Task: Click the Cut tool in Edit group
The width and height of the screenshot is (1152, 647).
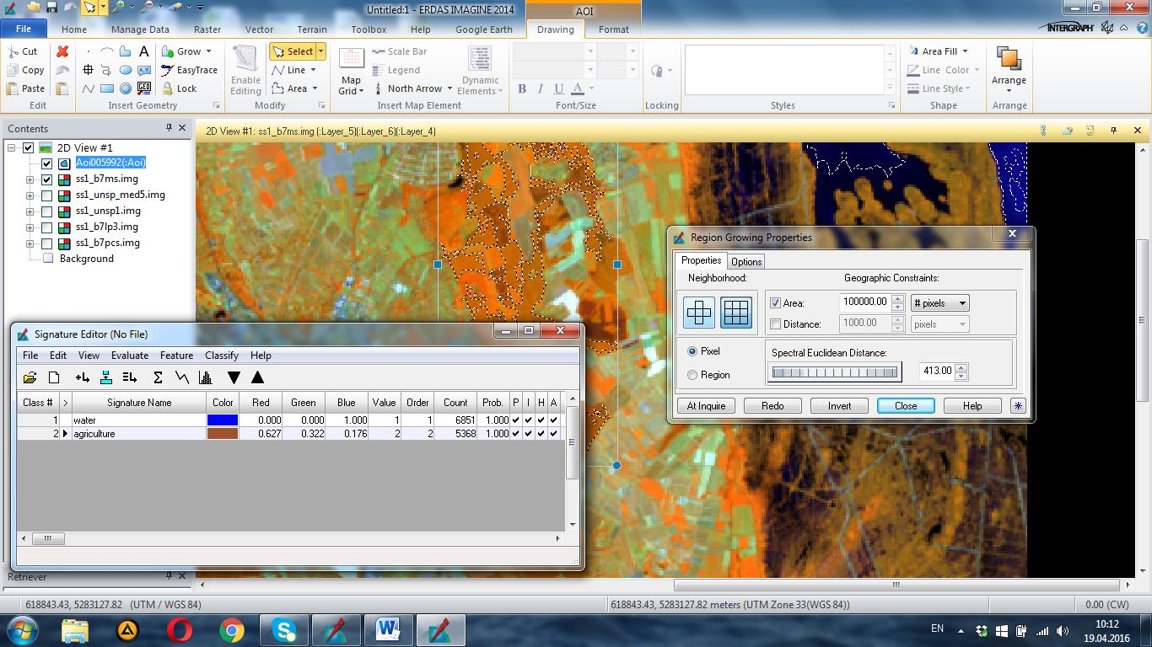Action: coord(22,51)
